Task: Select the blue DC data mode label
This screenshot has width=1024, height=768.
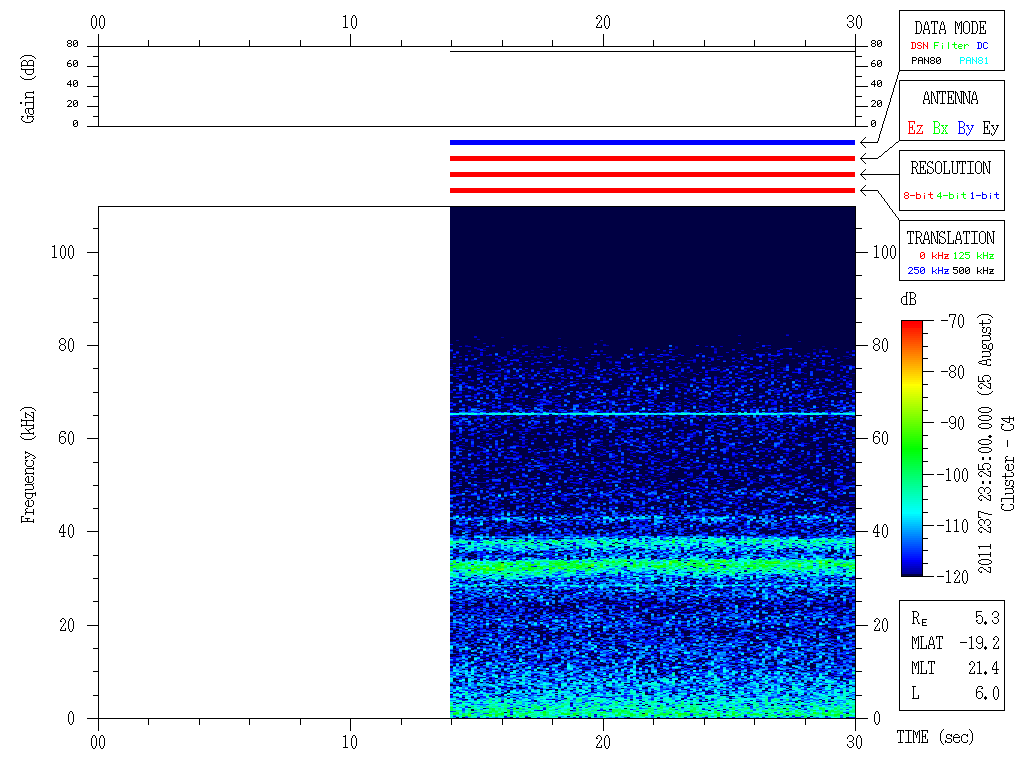Action: pyautogui.click(x=982, y=46)
